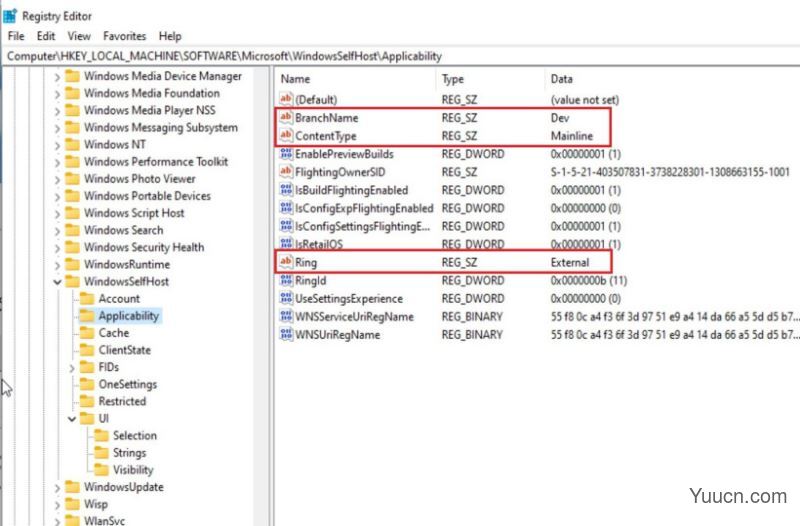Click the ContentType string value icon
Screen dimensions: 800x526
[x=286, y=136]
